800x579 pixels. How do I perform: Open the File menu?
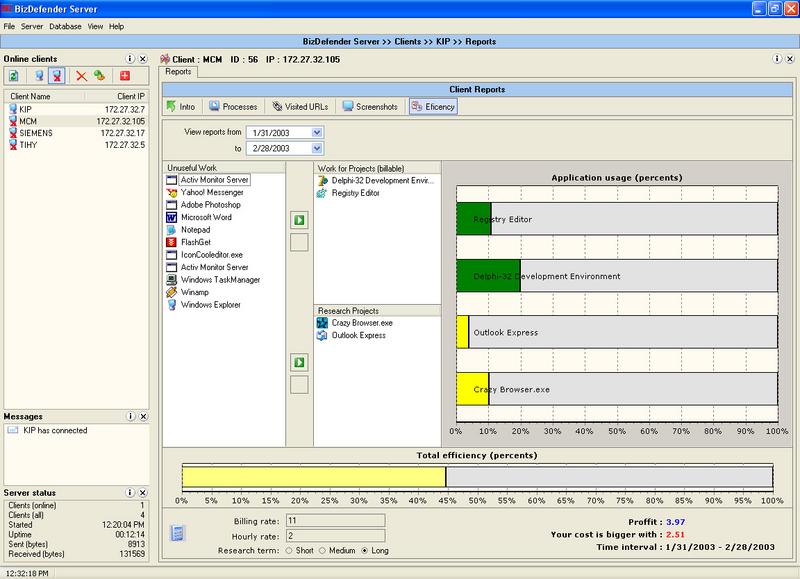pos(9,27)
